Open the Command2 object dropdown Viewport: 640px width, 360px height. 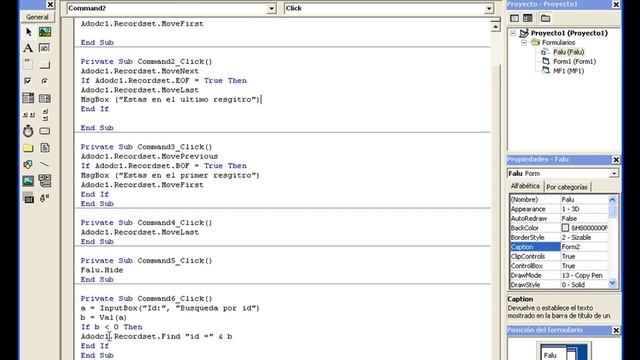(x=271, y=9)
